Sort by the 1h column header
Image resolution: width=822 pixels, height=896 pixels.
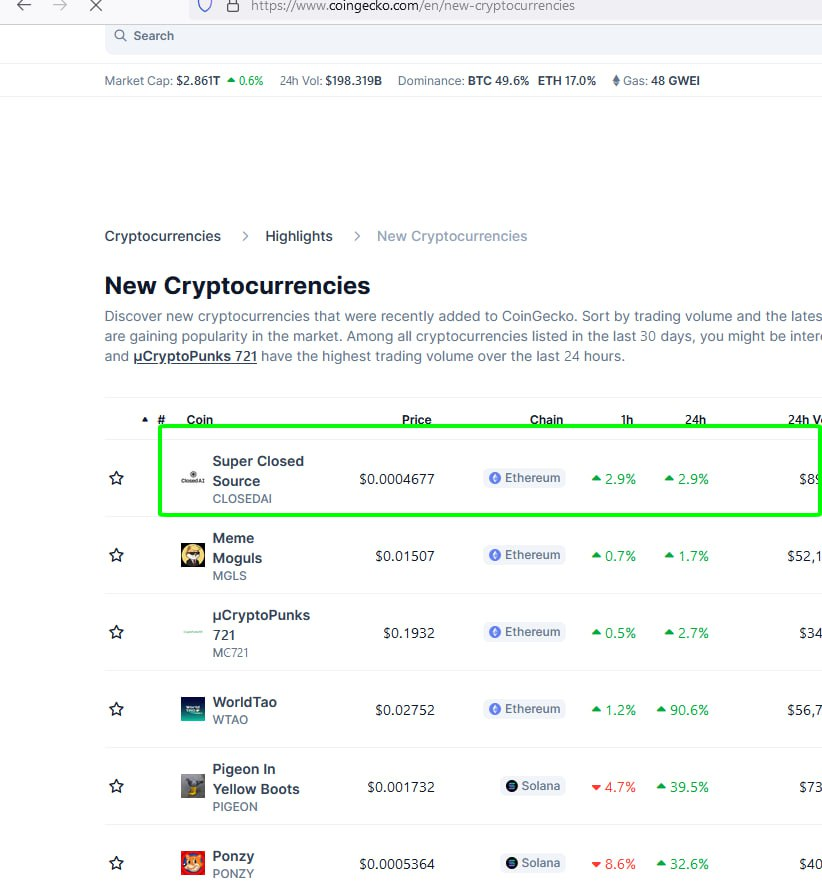(x=627, y=419)
